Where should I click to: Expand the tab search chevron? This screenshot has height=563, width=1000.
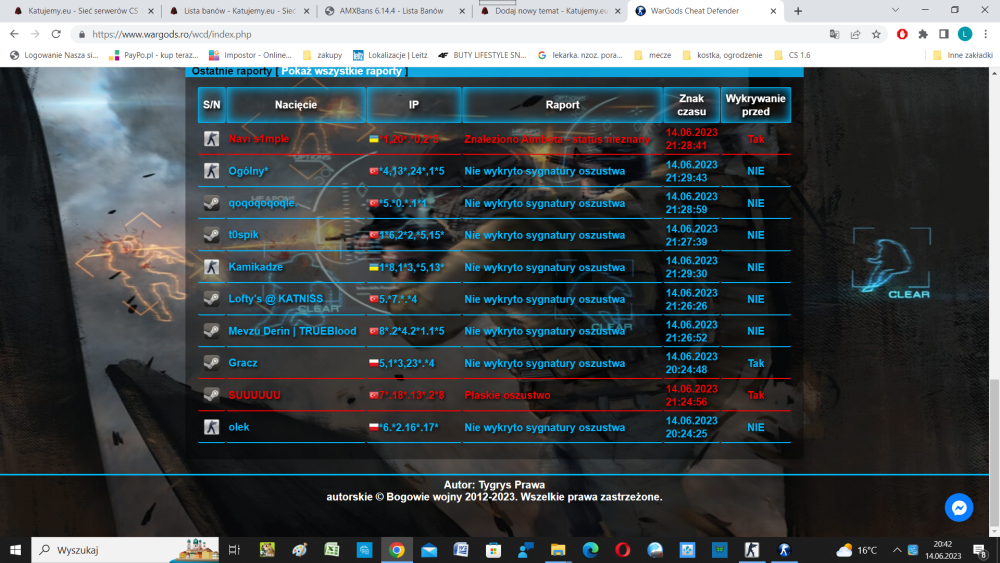coord(895,10)
